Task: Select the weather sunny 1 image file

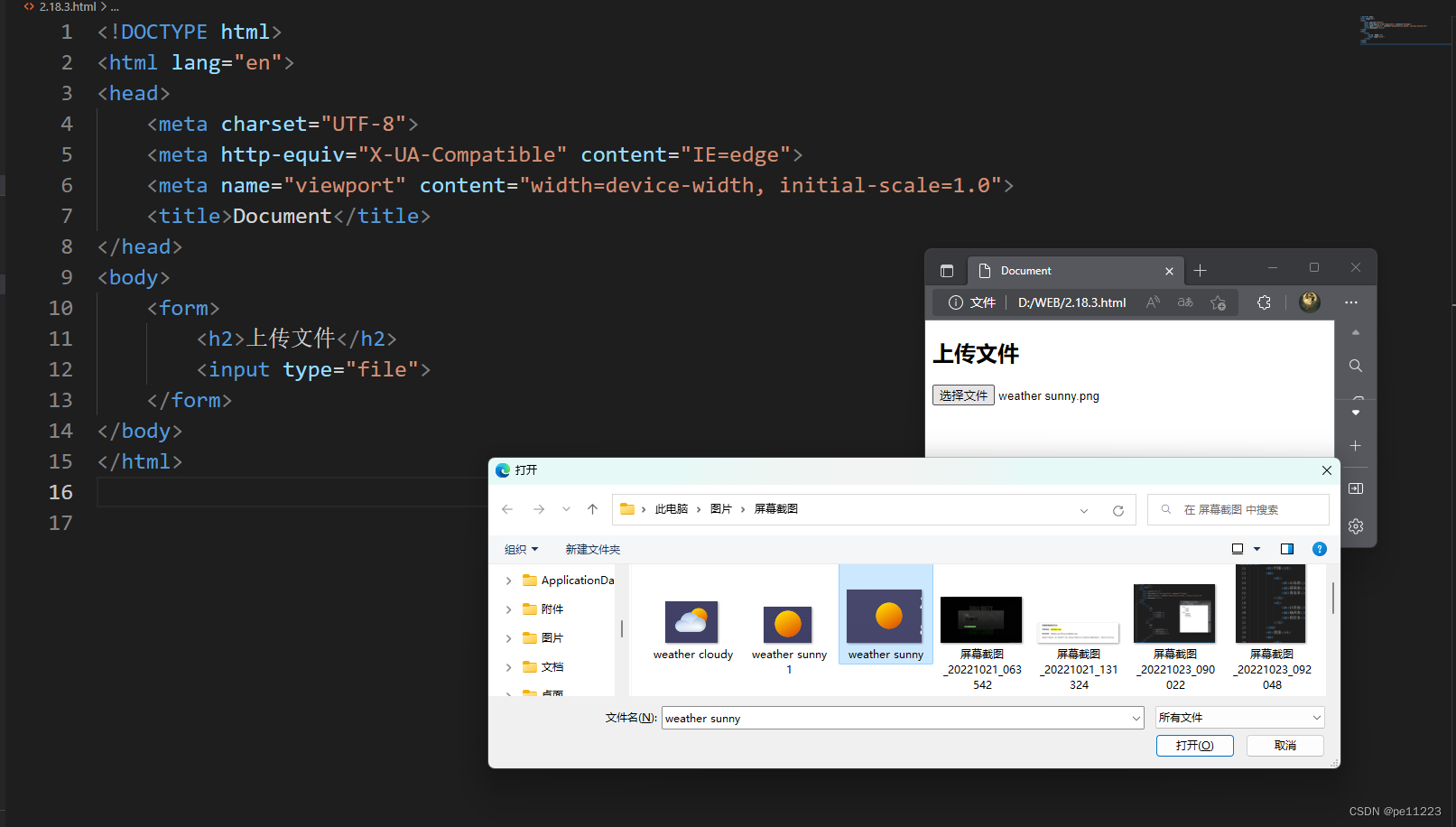Action: [x=789, y=639]
